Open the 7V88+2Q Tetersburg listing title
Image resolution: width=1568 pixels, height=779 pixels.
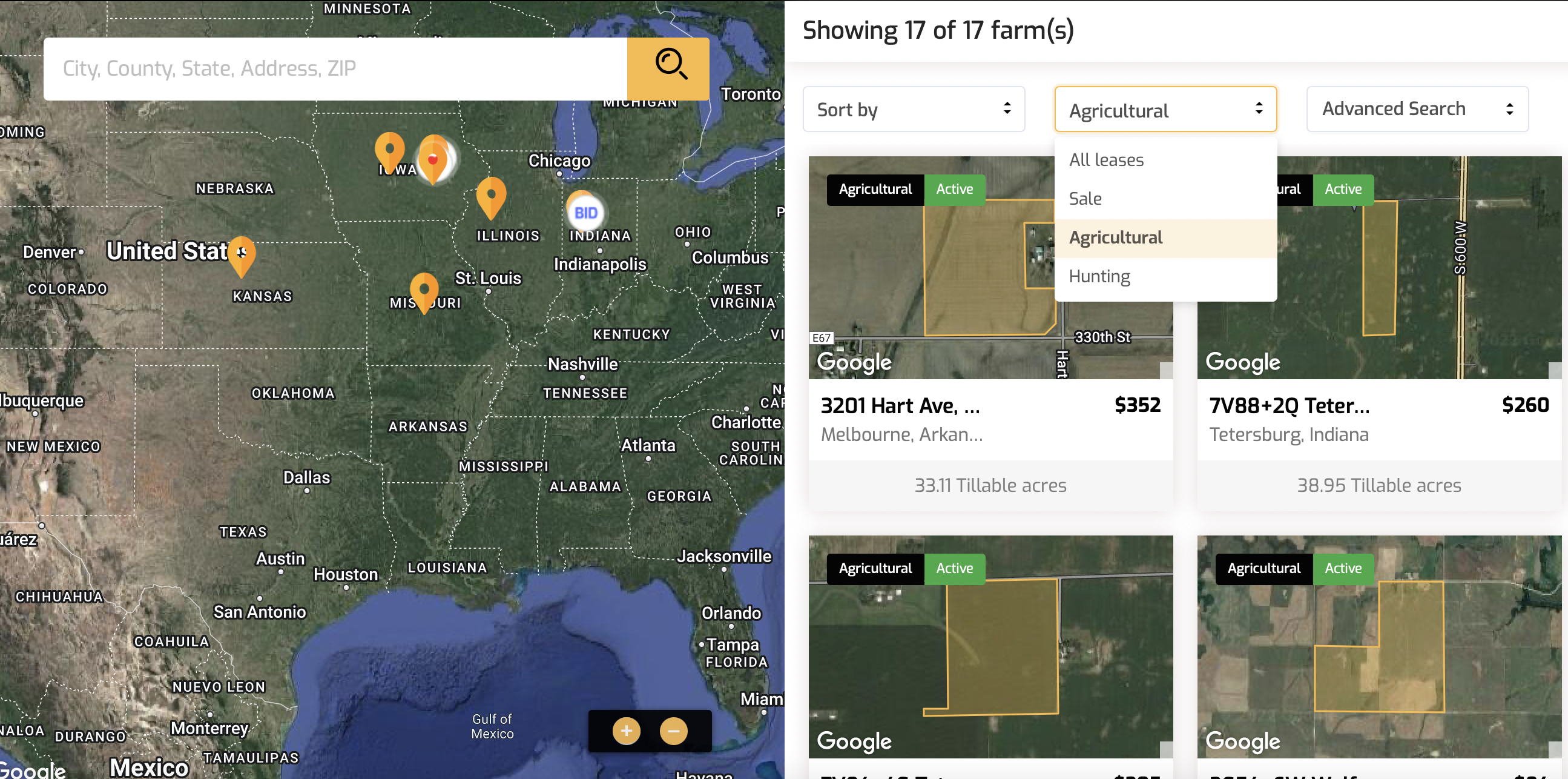click(1290, 406)
